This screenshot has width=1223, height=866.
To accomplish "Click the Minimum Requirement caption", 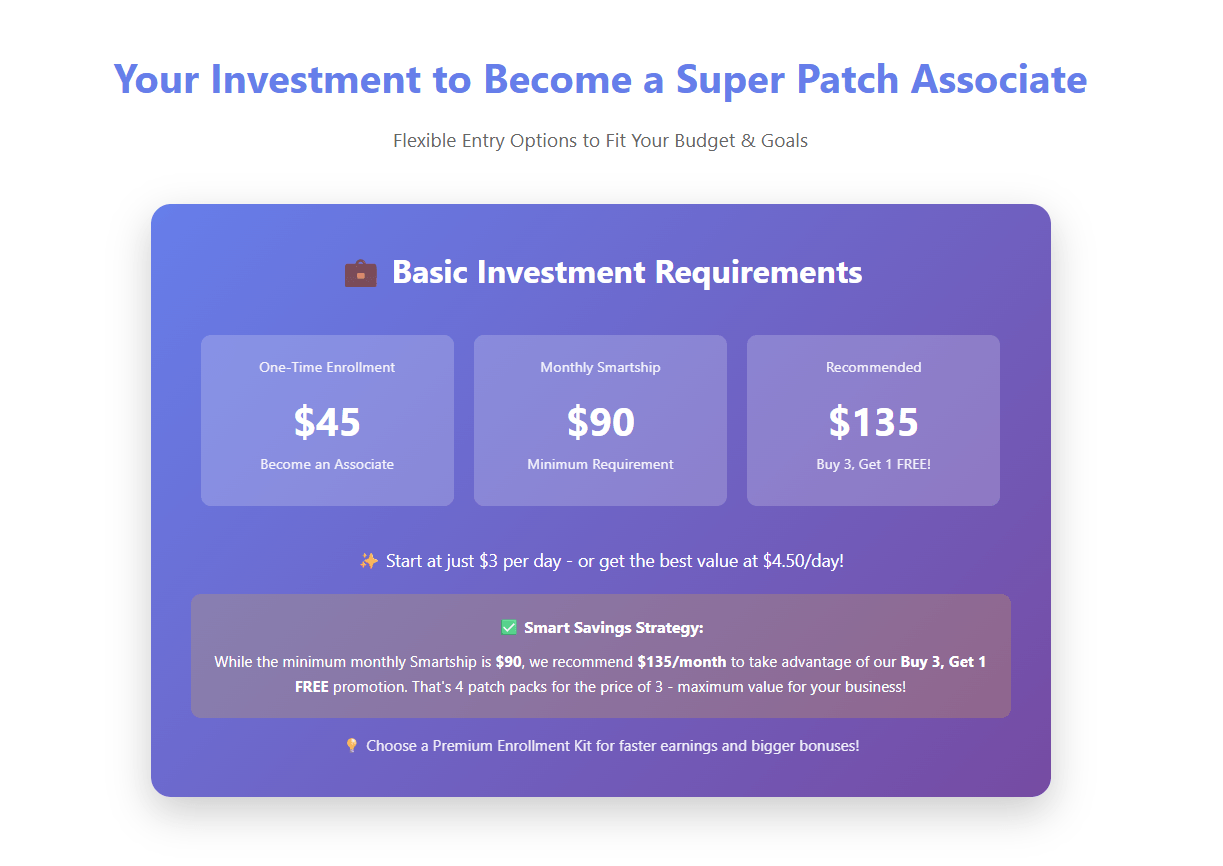I will tap(600, 464).
